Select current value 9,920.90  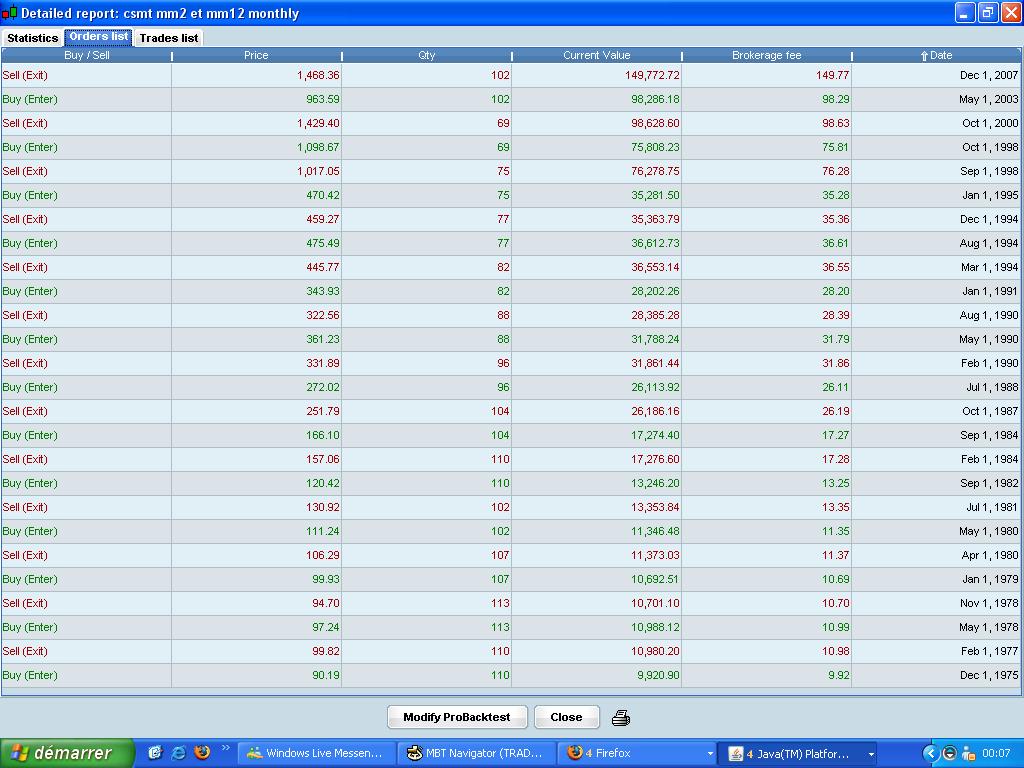coord(596,675)
